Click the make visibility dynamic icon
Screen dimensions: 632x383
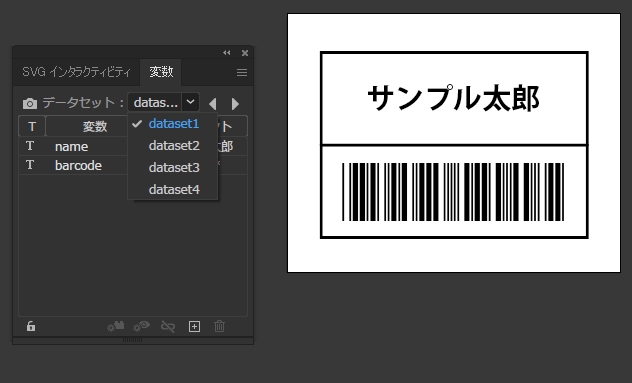[x=141, y=326]
